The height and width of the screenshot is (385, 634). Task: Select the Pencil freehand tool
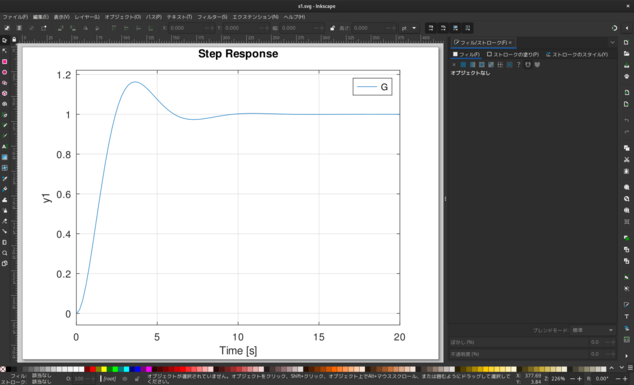click(4, 125)
